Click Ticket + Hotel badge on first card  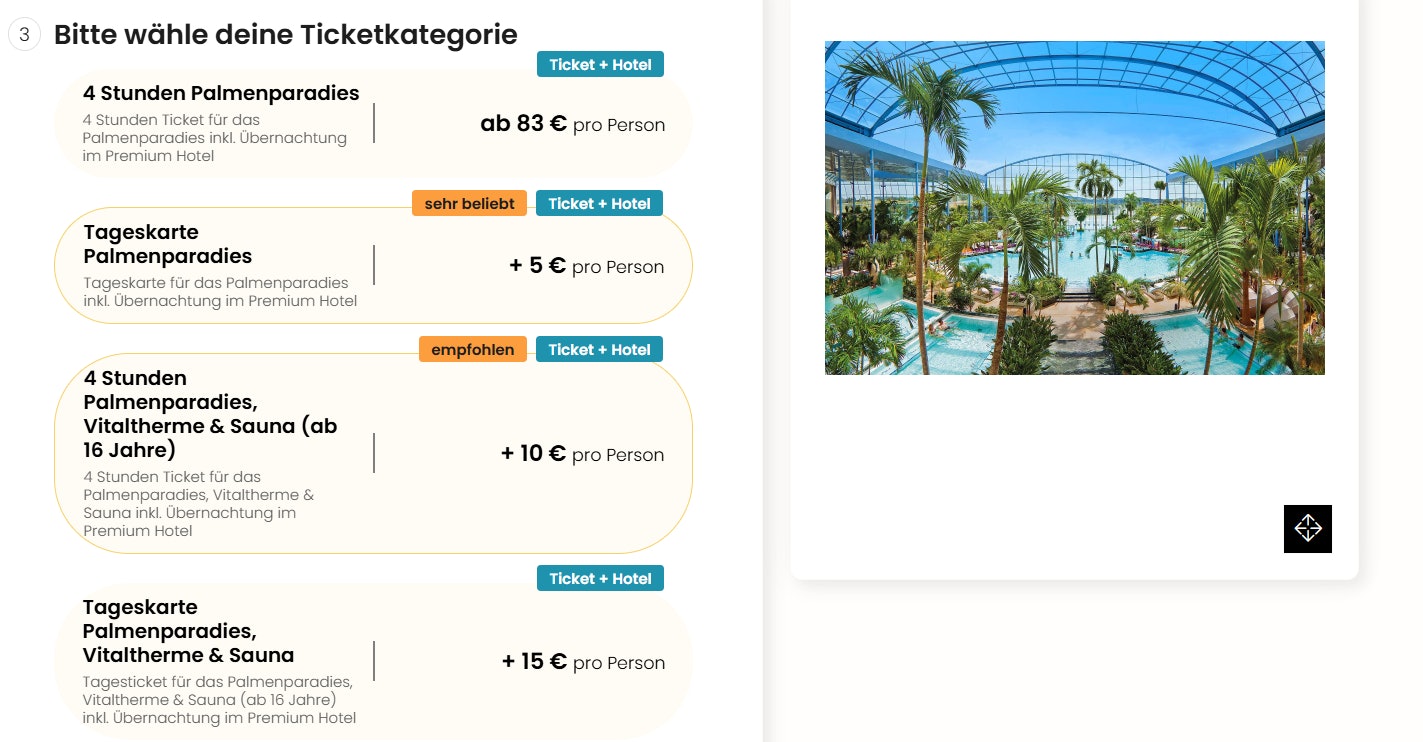click(x=600, y=65)
